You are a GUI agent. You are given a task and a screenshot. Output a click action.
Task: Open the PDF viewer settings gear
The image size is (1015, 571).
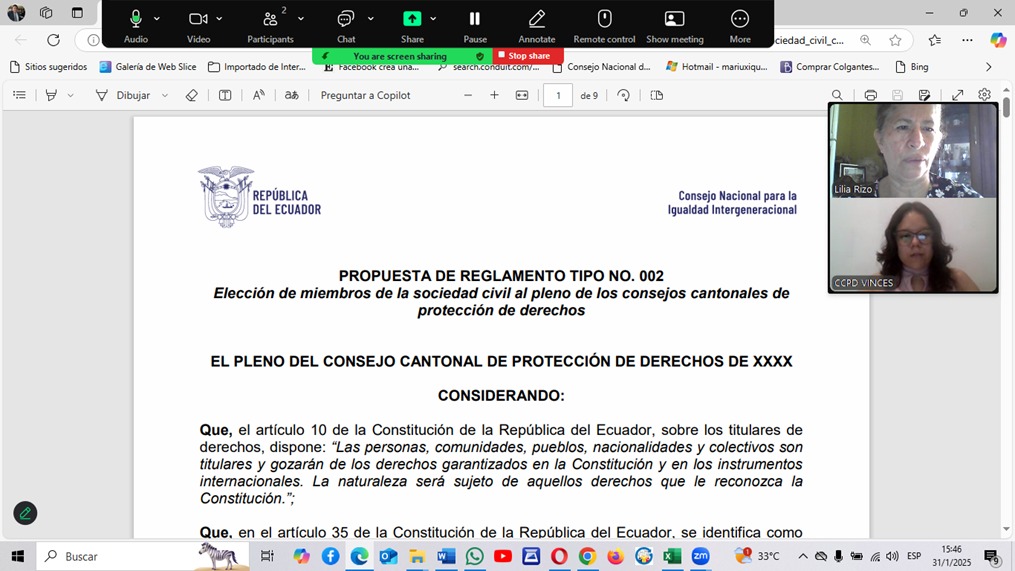[x=985, y=95]
